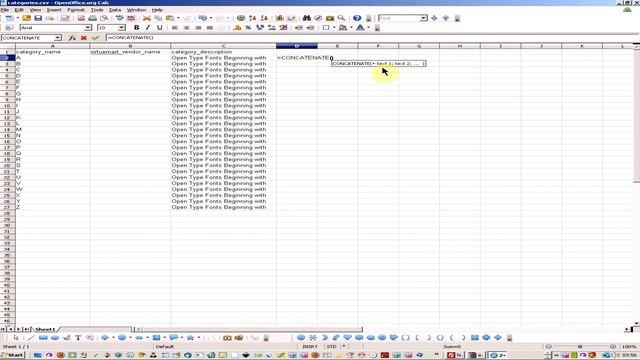Viewport: 640px width, 360px height.
Task: Click the font color A swatch
Action: 360,28
